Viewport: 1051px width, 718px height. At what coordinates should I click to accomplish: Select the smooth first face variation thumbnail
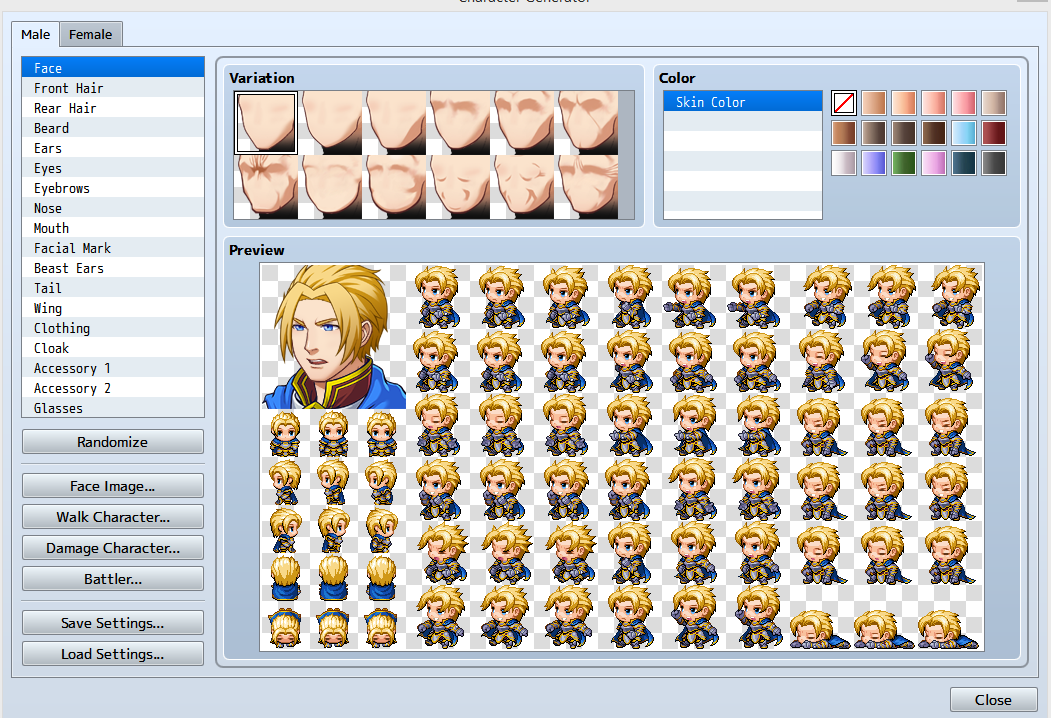[x=265, y=123]
